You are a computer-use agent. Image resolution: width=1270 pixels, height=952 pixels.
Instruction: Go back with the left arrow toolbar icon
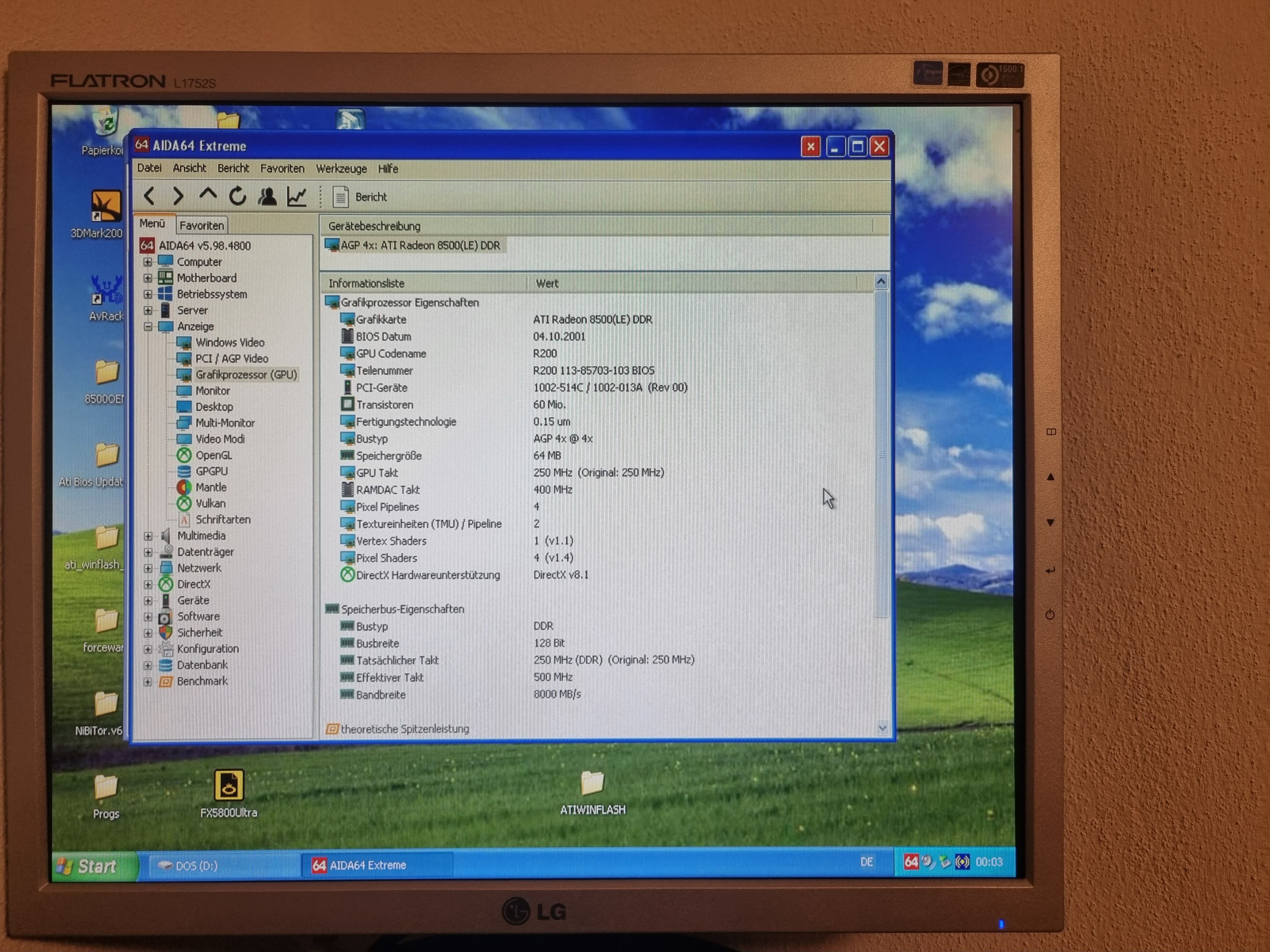149,196
